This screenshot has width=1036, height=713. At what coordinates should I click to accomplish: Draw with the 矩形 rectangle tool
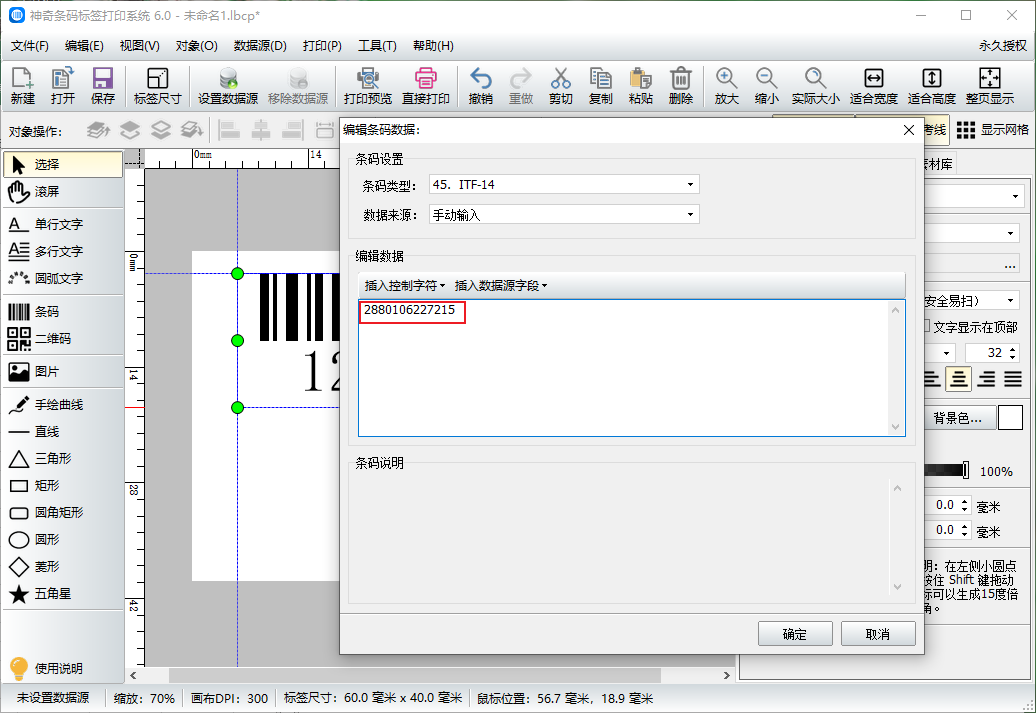63,486
